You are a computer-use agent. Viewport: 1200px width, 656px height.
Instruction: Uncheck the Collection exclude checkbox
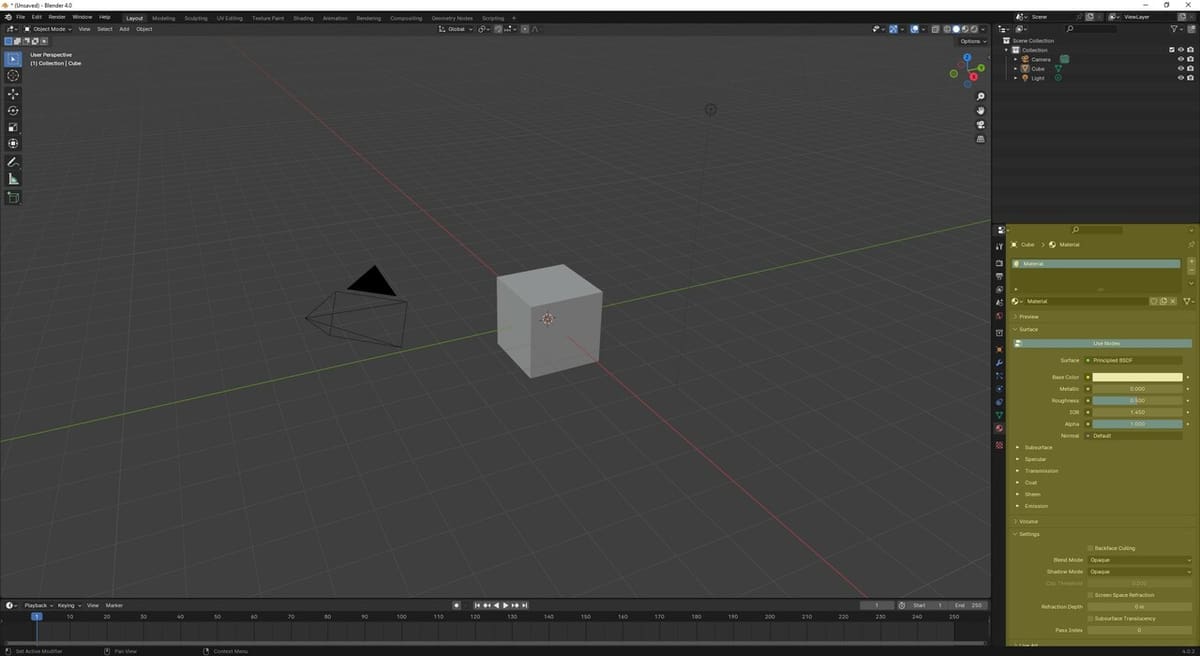[x=1172, y=50]
